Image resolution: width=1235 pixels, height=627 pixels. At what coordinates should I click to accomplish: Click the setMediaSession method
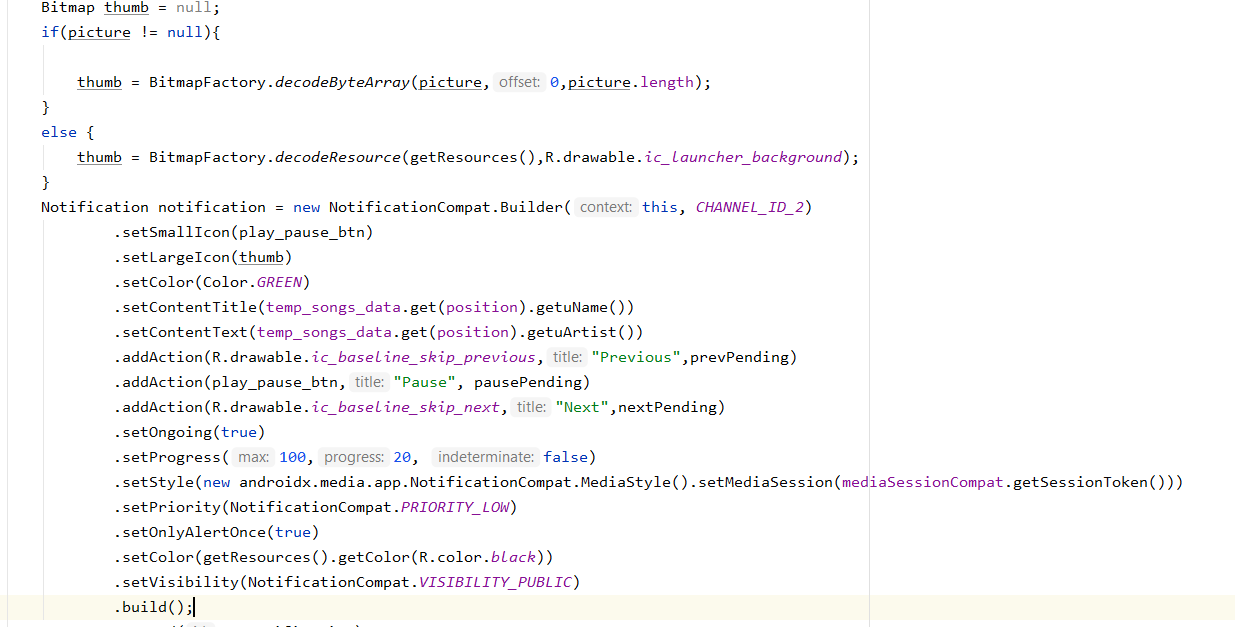coord(766,482)
